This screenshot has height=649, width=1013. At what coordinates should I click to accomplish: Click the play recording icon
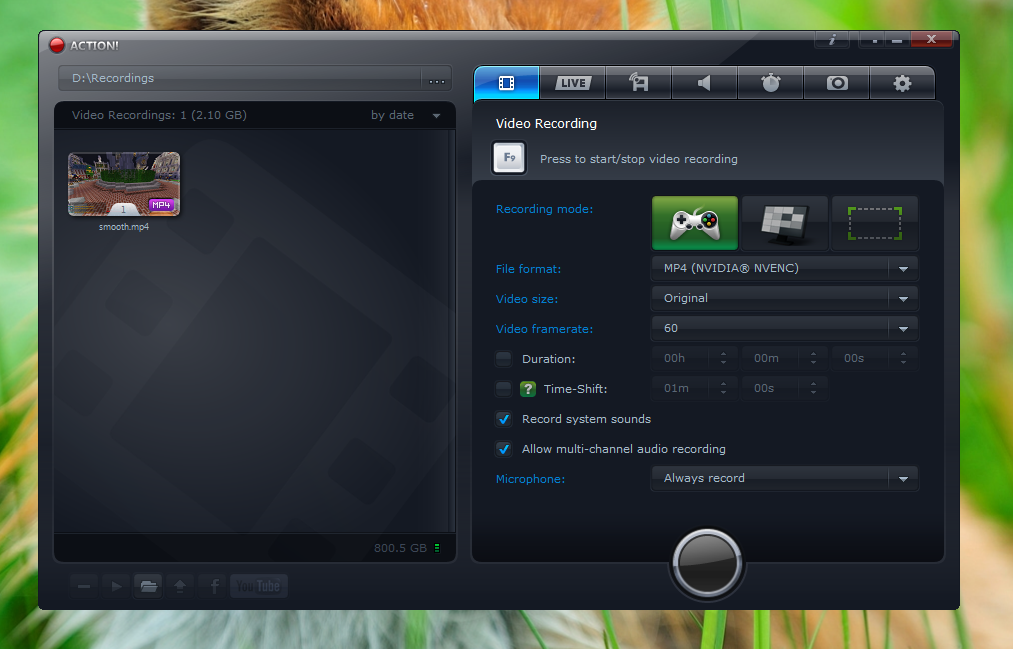click(x=116, y=586)
